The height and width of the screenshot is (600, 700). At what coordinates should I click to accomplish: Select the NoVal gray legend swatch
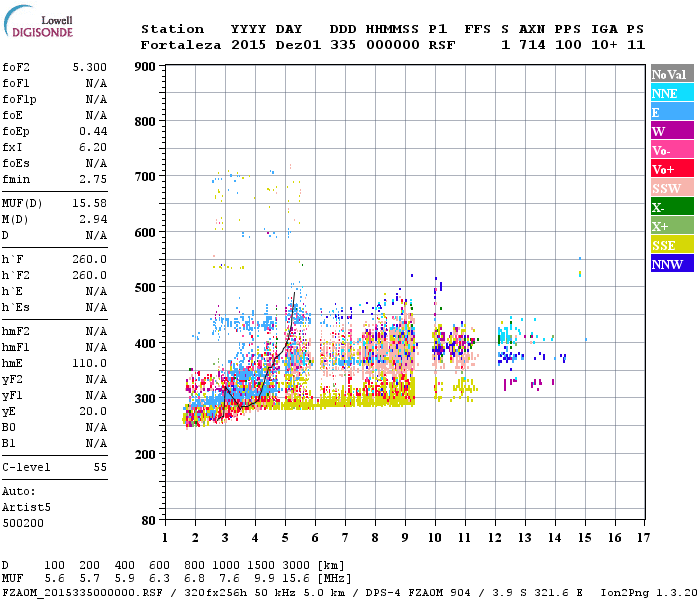[672, 74]
